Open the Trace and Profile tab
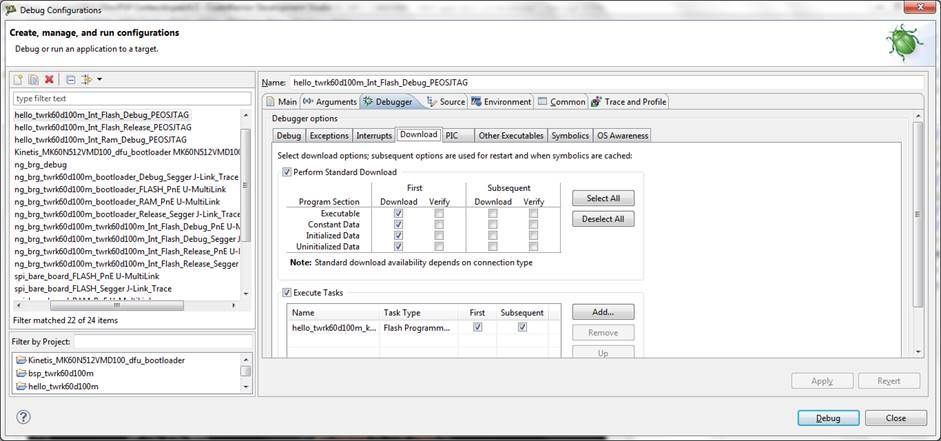The width and height of the screenshot is (941, 441). (628, 102)
